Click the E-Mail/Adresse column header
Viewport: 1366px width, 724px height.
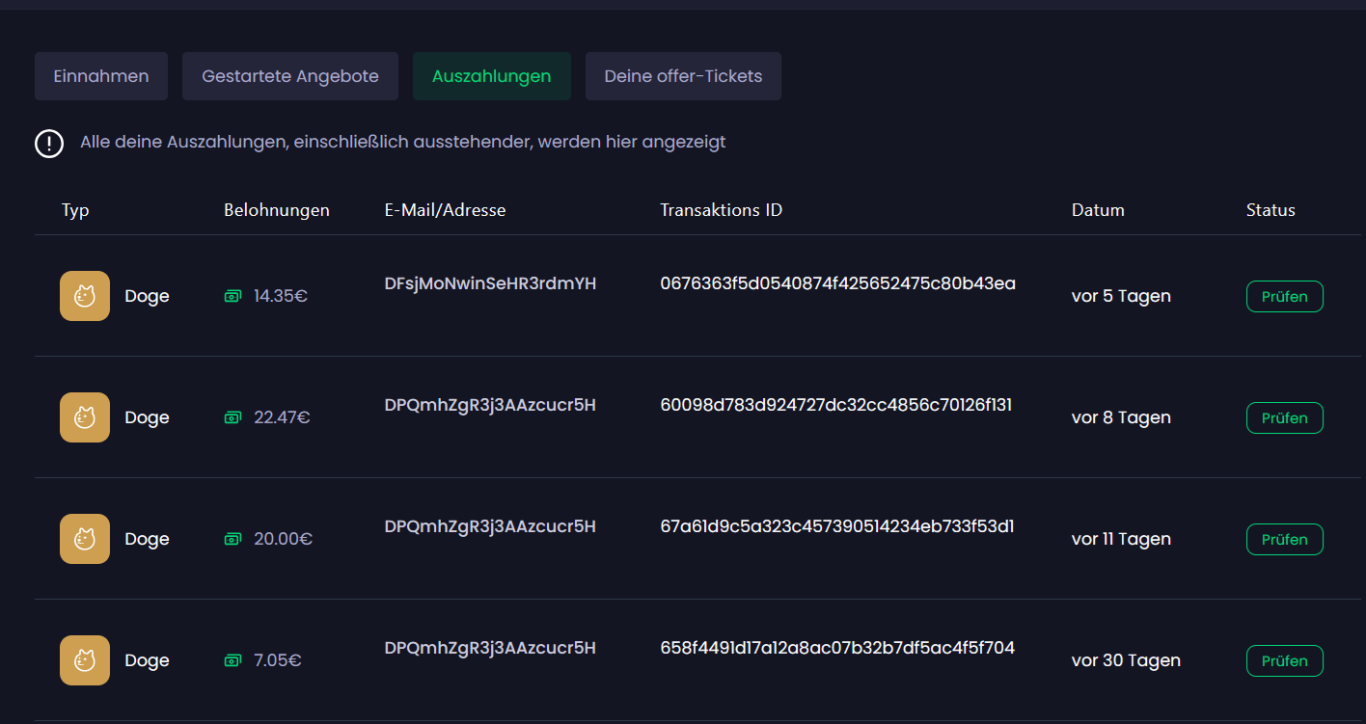click(445, 210)
